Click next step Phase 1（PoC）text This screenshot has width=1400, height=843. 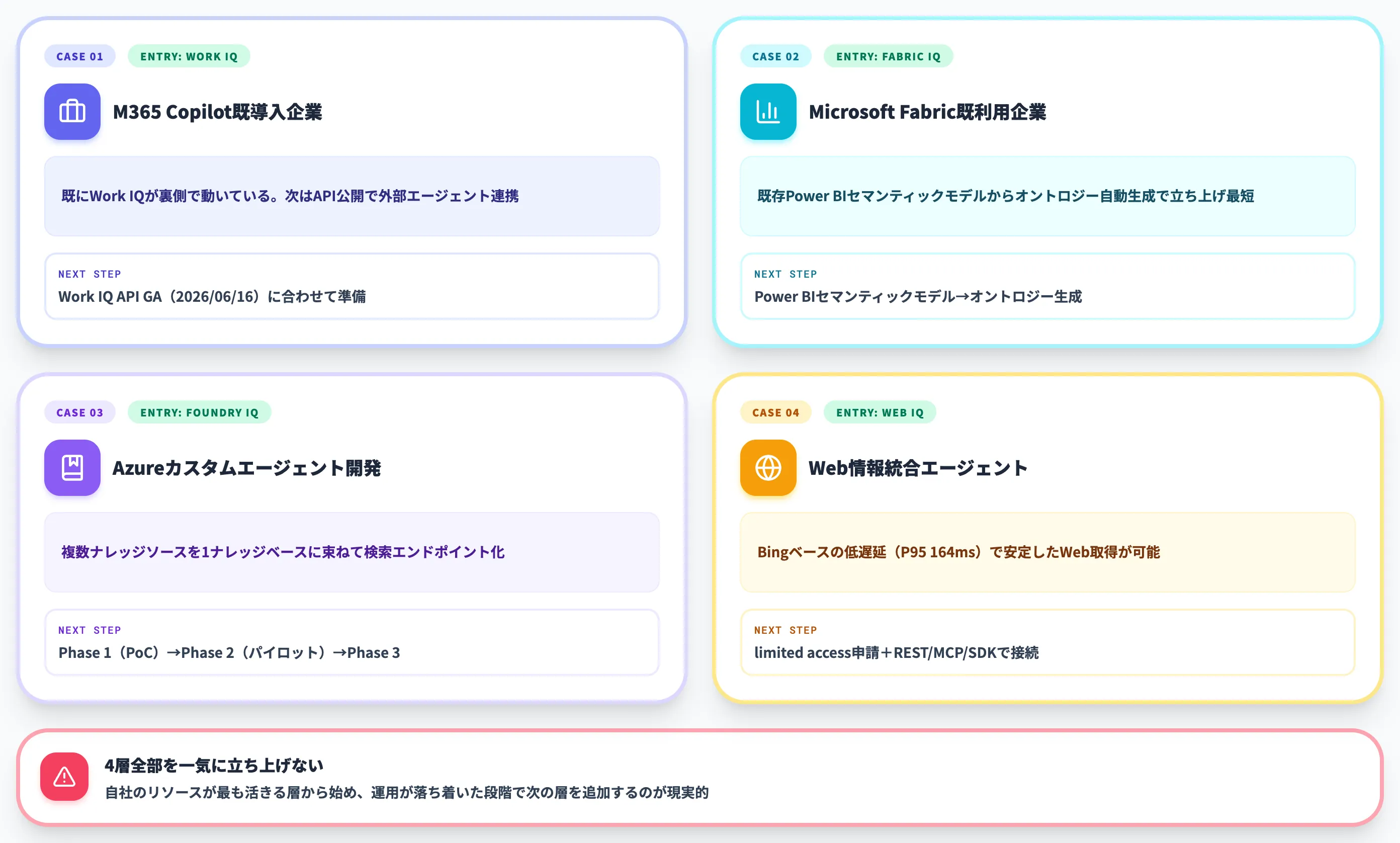pos(229,653)
